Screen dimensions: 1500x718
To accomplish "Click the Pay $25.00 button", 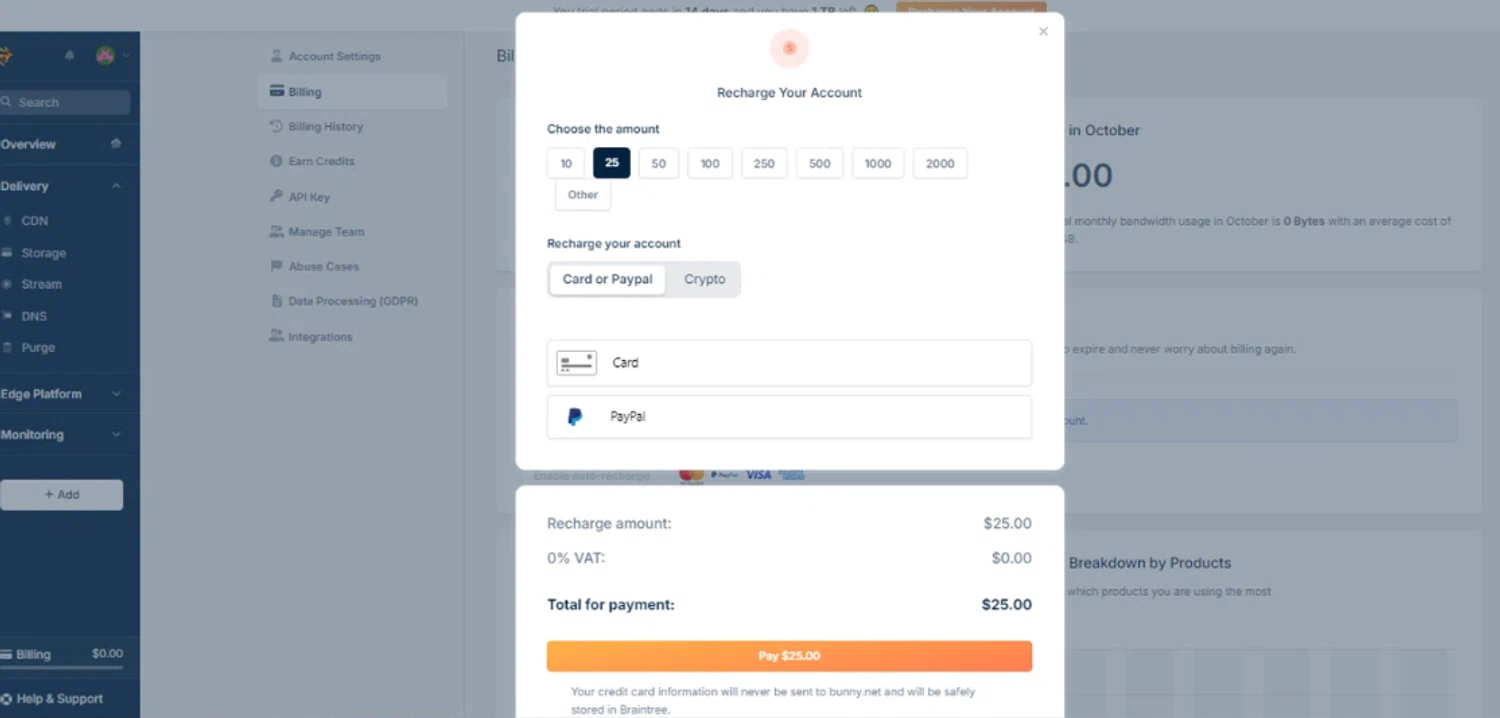I will (x=789, y=656).
